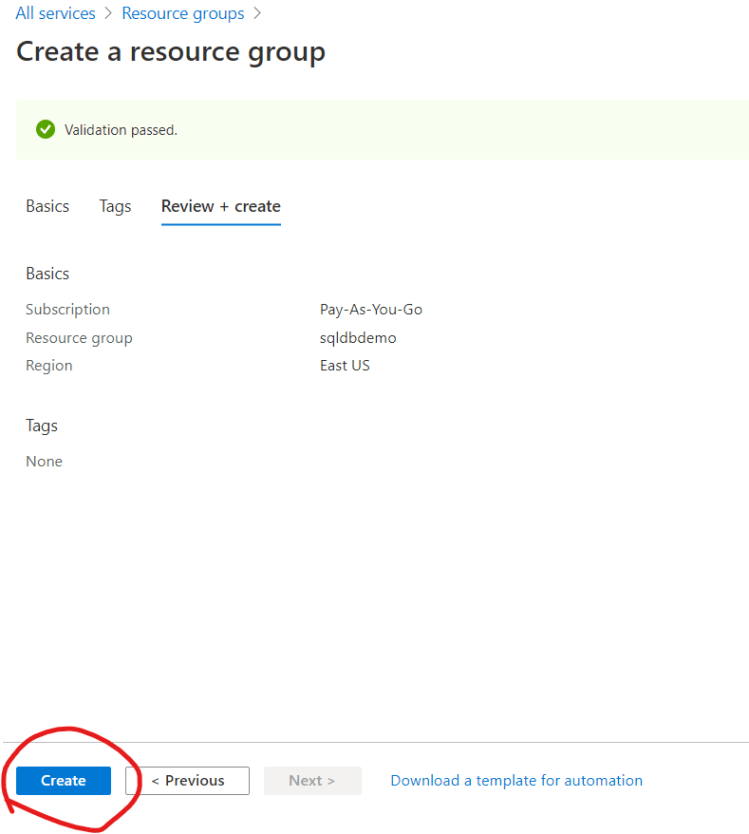This screenshot has height=834, width=749.
Task: Switch to the Basics tab
Action: (47, 206)
